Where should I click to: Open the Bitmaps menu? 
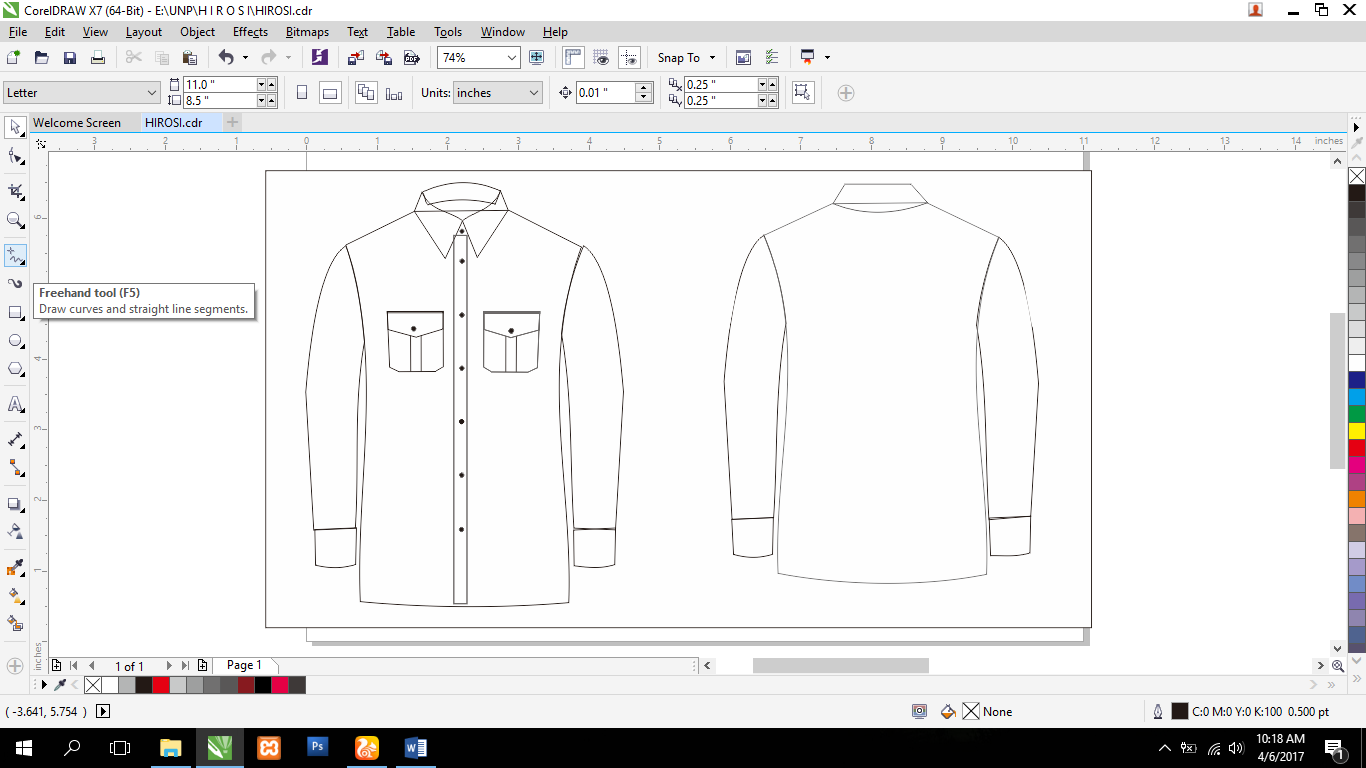tap(306, 31)
